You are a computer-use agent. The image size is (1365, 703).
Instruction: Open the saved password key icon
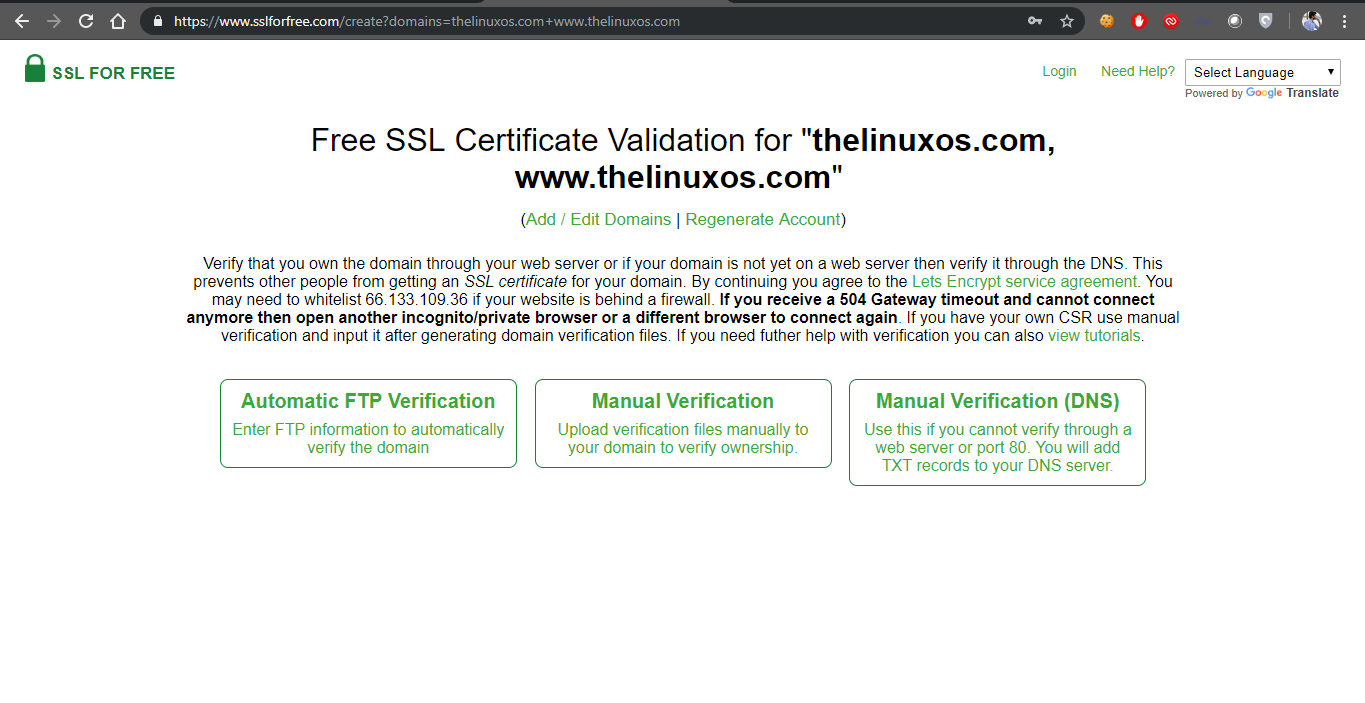coord(1034,20)
